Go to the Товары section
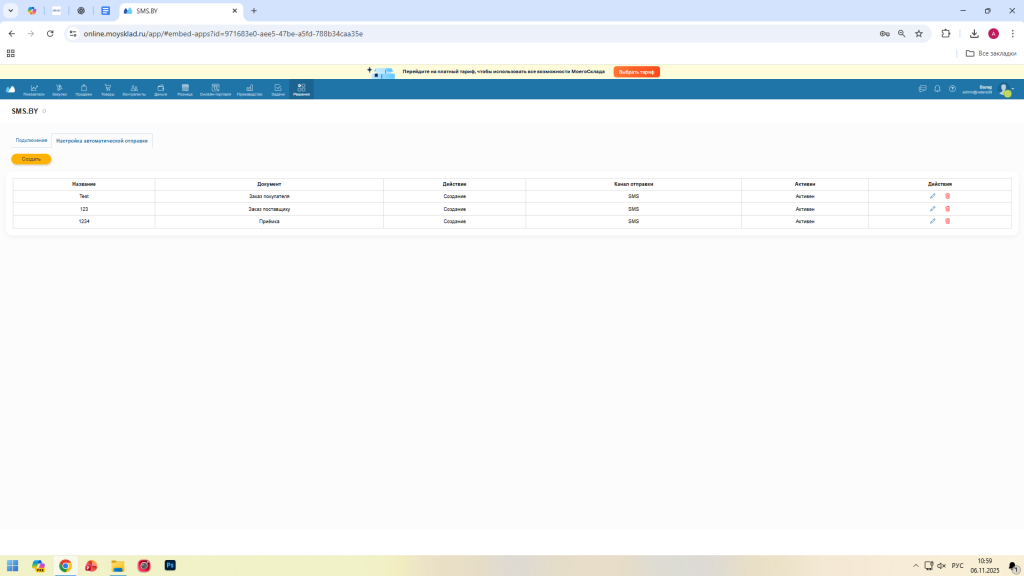Screen dimensions: 1024x576 pyautogui.click(x=108, y=90)
